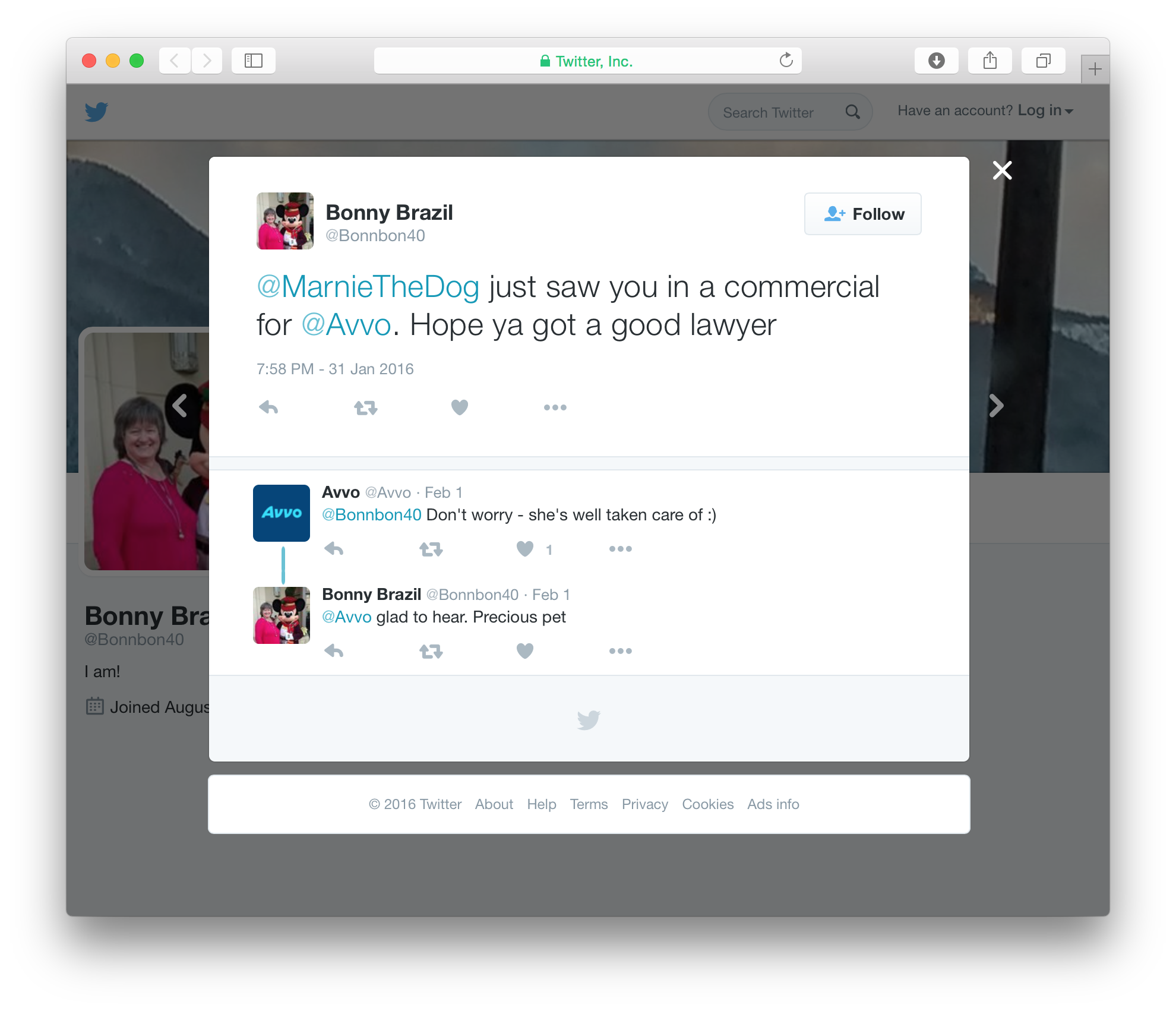The height and width of the screenshot is (1011, 1176).
Task: Click Avvo account name in reply
Action: pos(341,492)
